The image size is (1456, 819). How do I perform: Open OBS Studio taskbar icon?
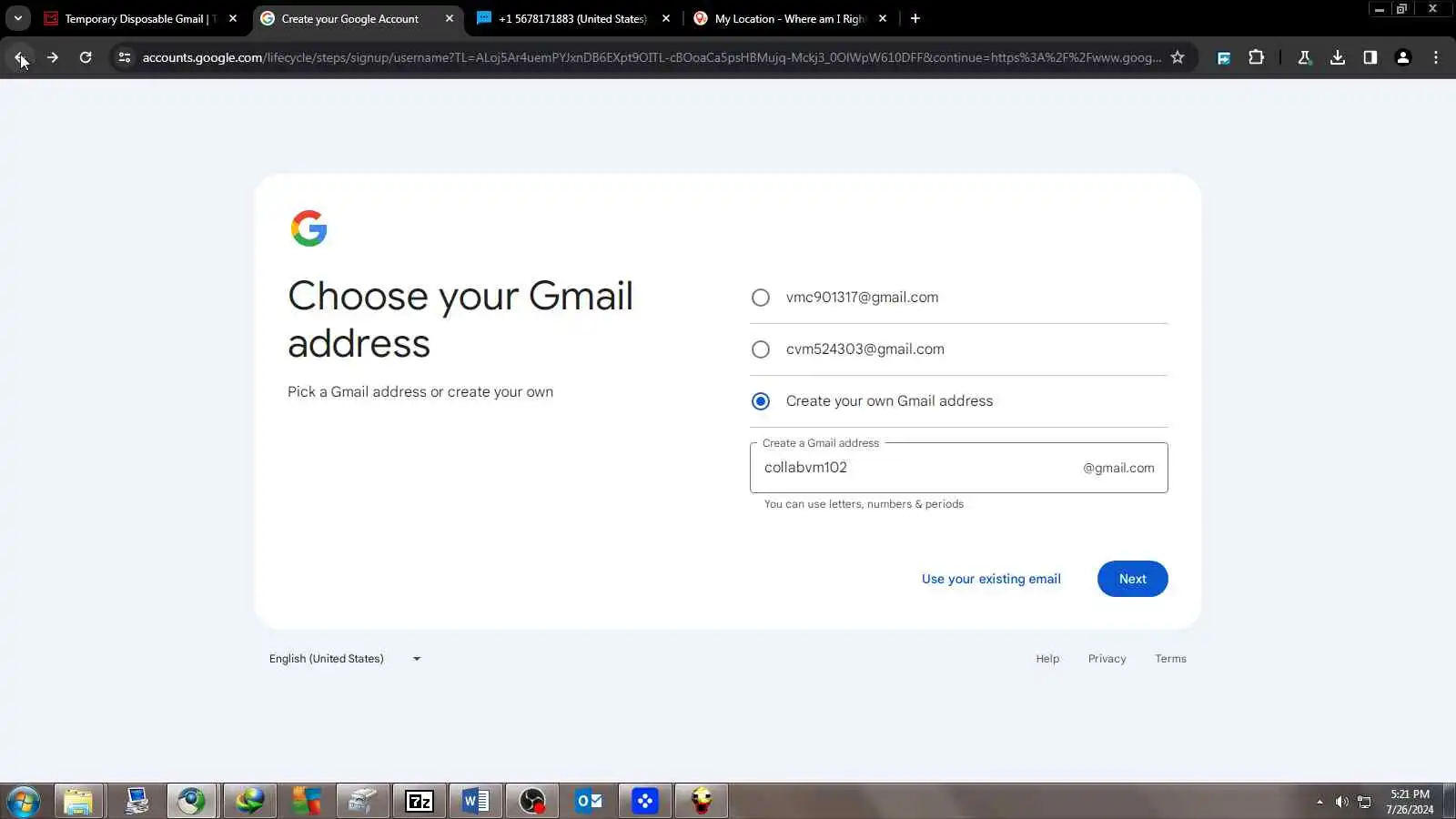[x=532, y=802]
